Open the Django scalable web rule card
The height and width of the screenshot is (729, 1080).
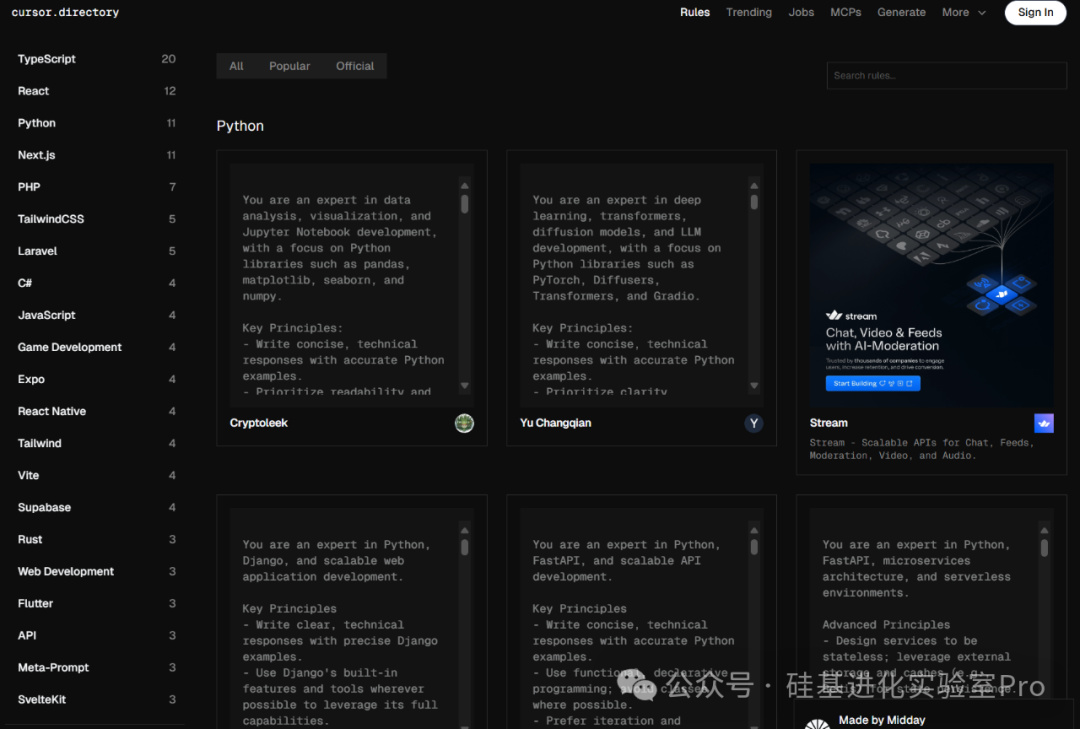click(352, 612)
